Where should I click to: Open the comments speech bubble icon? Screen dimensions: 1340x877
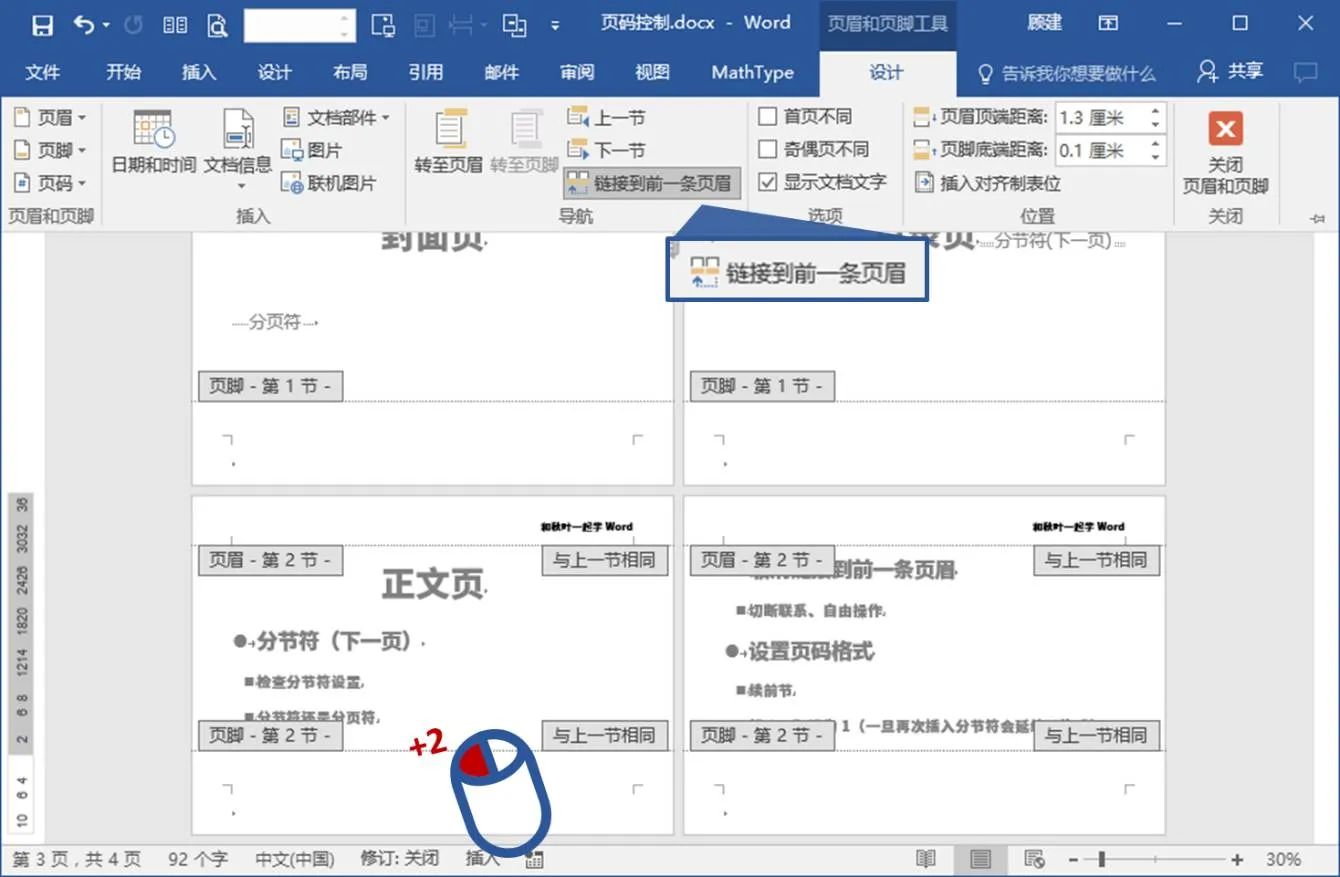tap(1305, 72)
